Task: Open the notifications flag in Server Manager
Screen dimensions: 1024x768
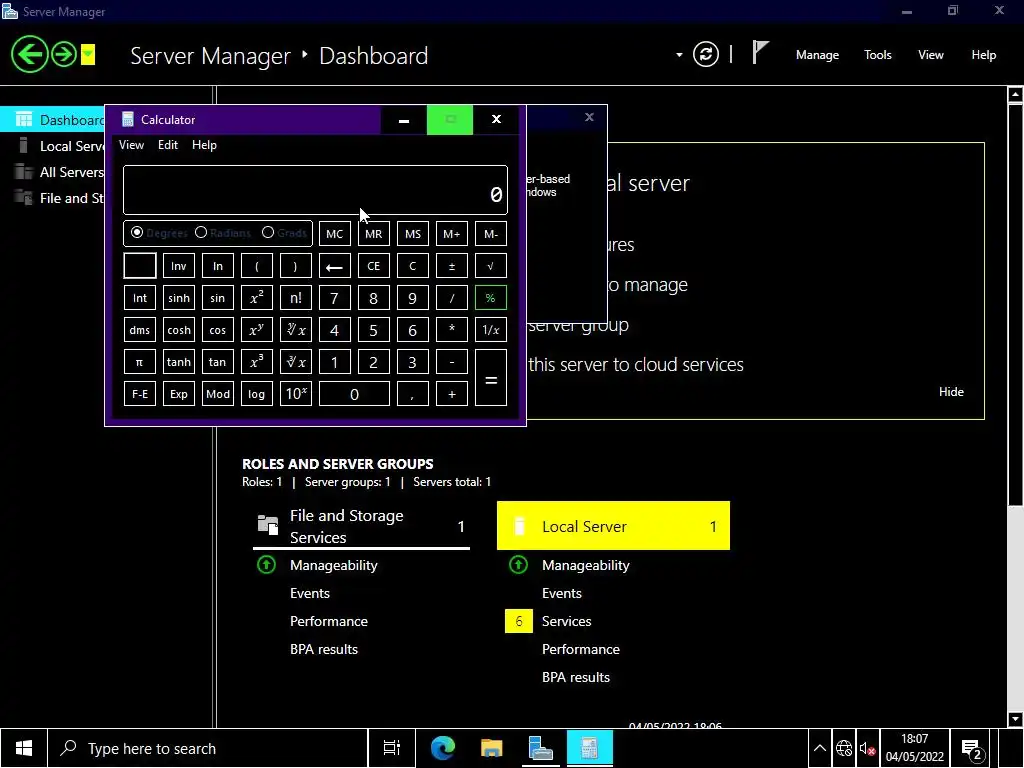Action: (760, 53)
